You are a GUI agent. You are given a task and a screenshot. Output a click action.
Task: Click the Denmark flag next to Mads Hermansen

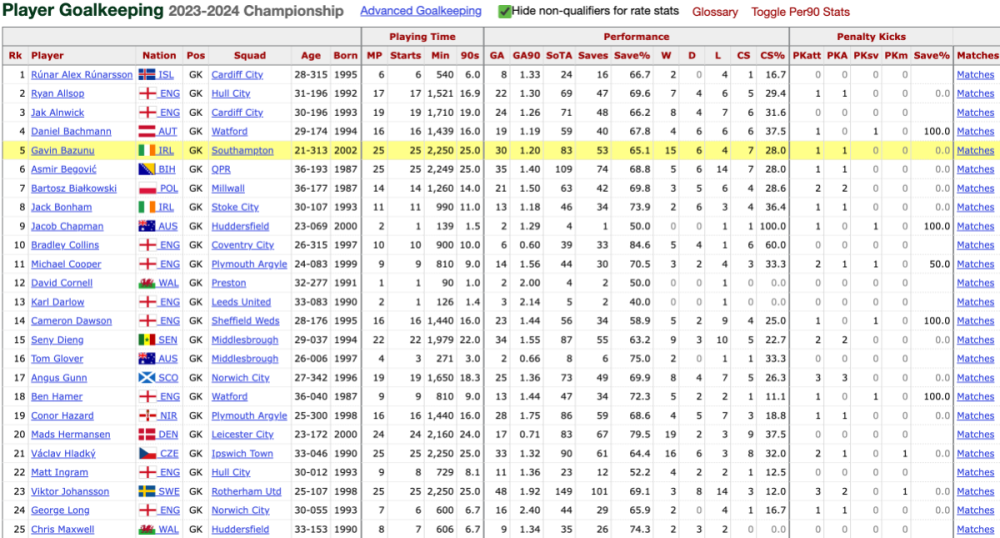[146, 435]
